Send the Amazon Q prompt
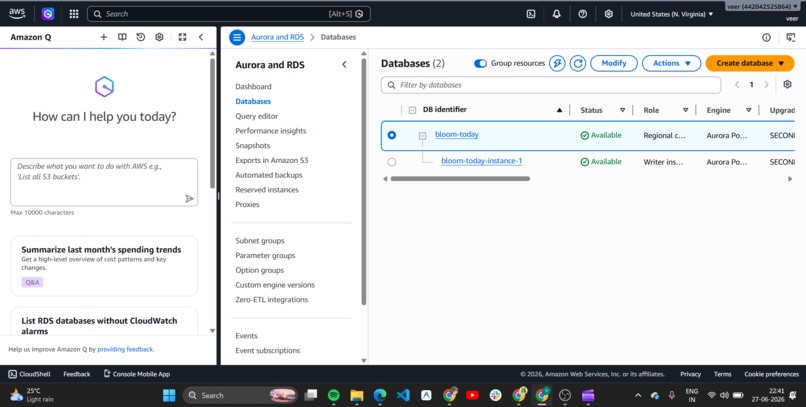 (x=189, y=198)
